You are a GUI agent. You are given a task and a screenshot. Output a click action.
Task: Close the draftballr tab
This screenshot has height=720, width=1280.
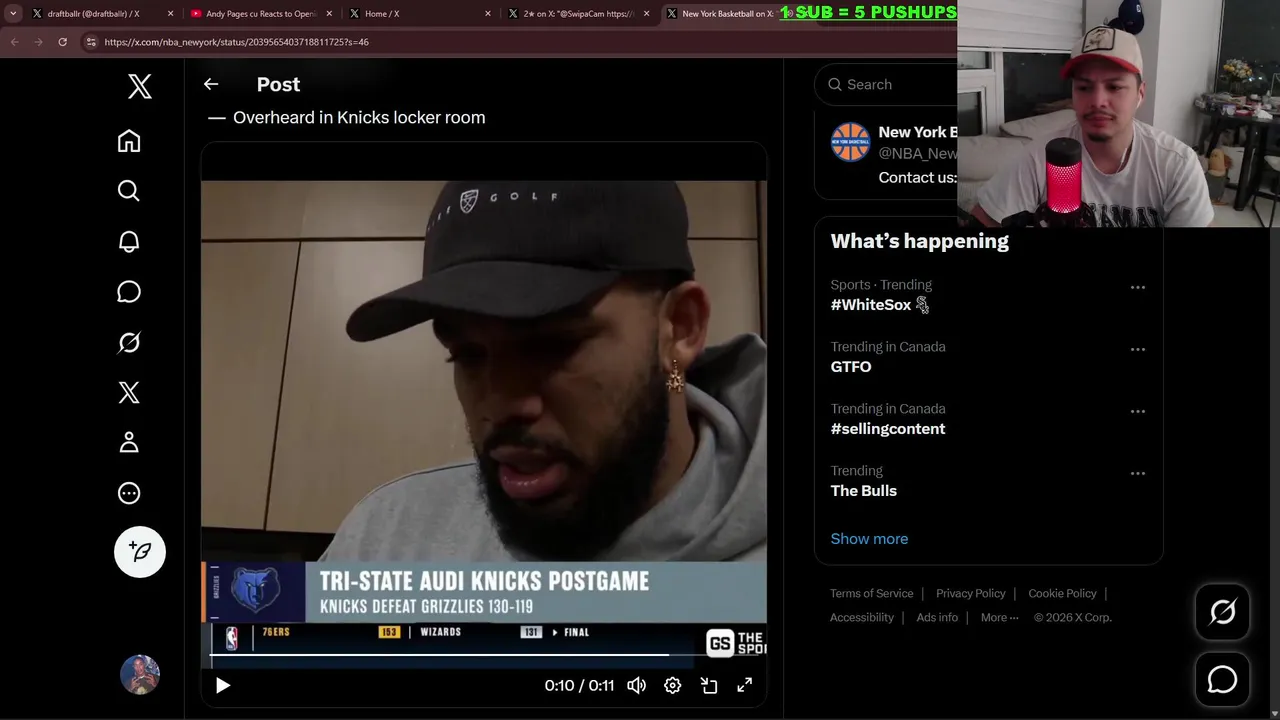pos(170,14)
